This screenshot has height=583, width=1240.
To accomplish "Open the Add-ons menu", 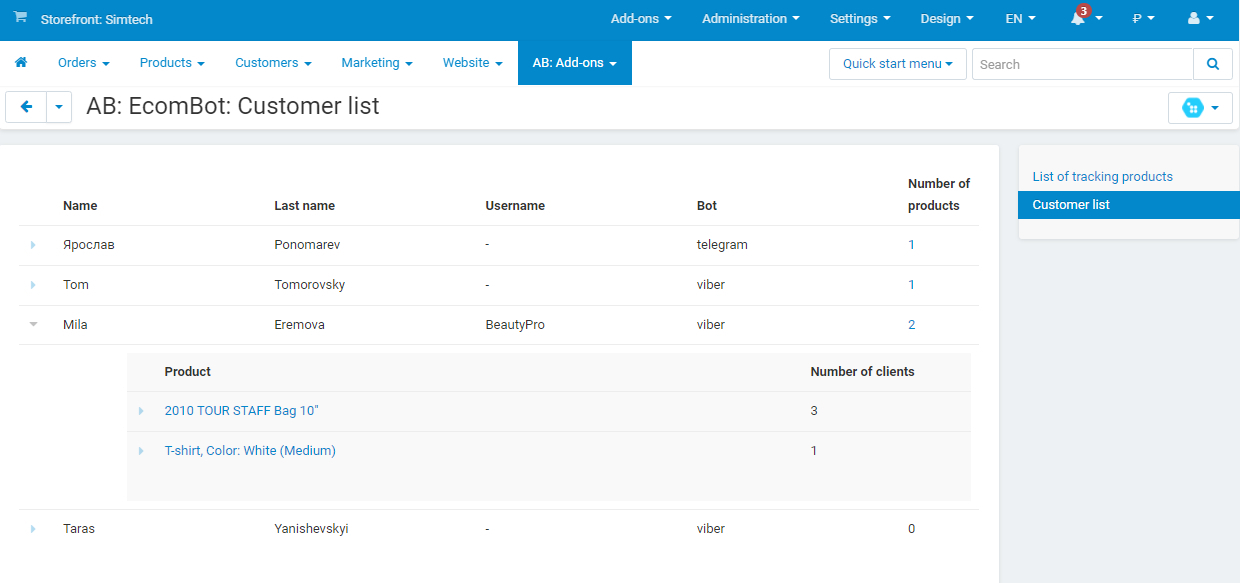I will click(640, 18).
